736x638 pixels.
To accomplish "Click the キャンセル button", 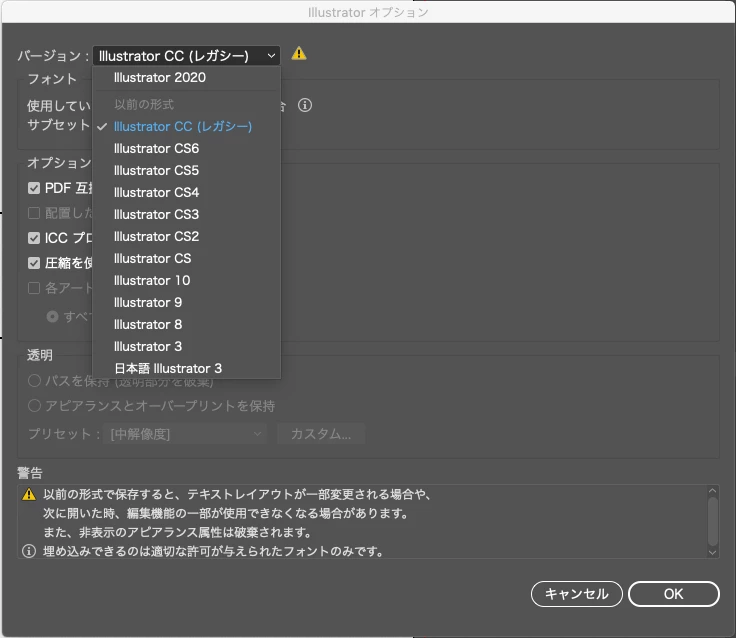I will 576,594.
